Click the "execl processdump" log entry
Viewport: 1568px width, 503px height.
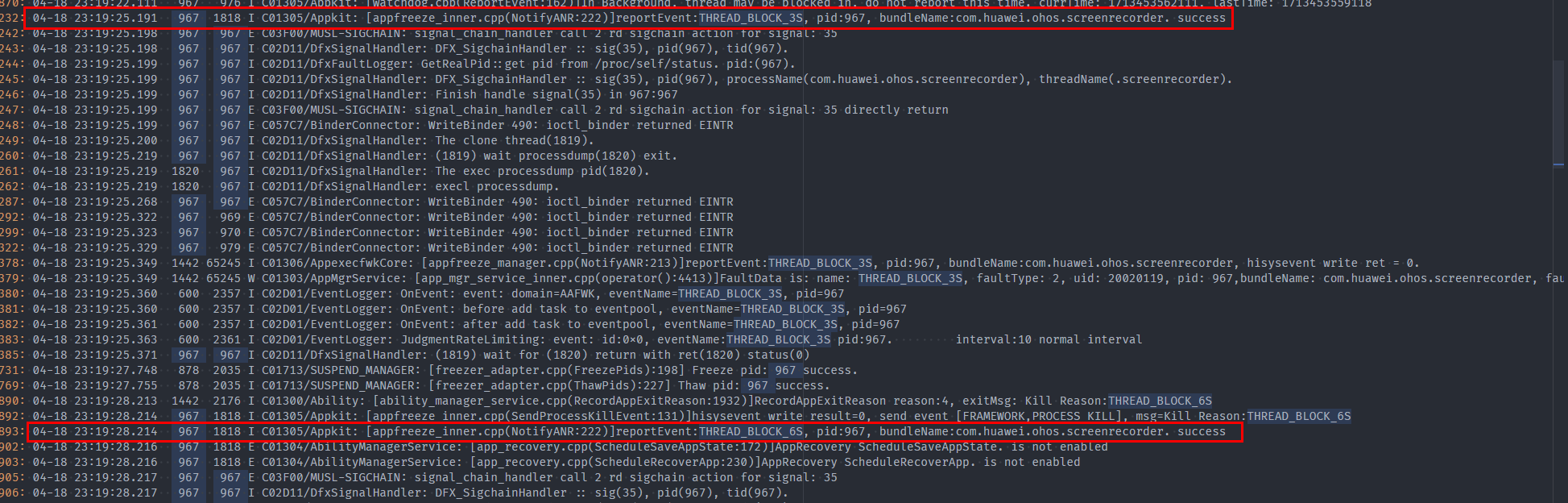coord(496,187)
